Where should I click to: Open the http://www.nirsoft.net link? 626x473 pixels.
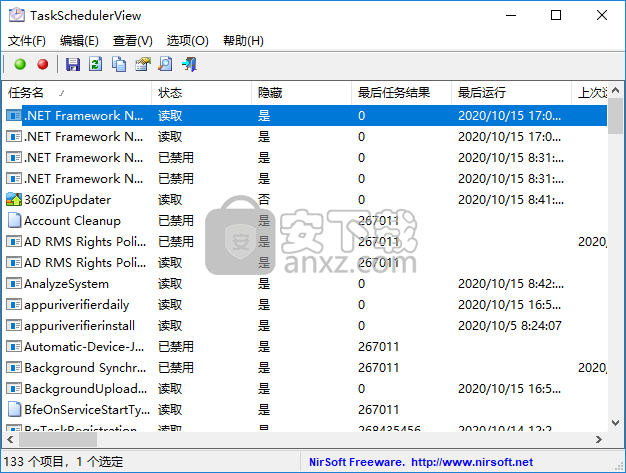pyautogui.click(x=472, y=462)
